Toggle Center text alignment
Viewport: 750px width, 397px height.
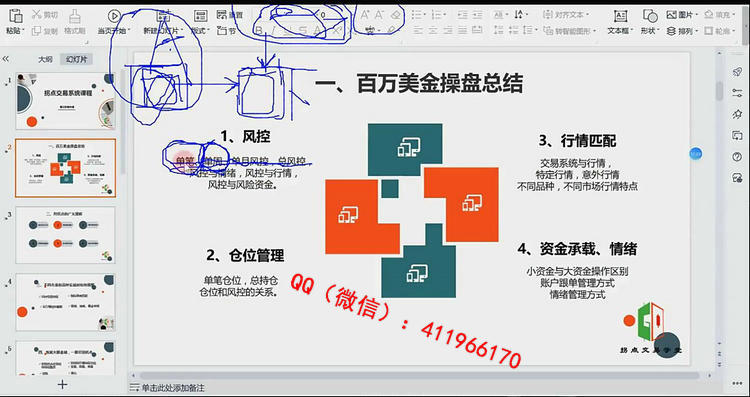click(x=432, y=31)
